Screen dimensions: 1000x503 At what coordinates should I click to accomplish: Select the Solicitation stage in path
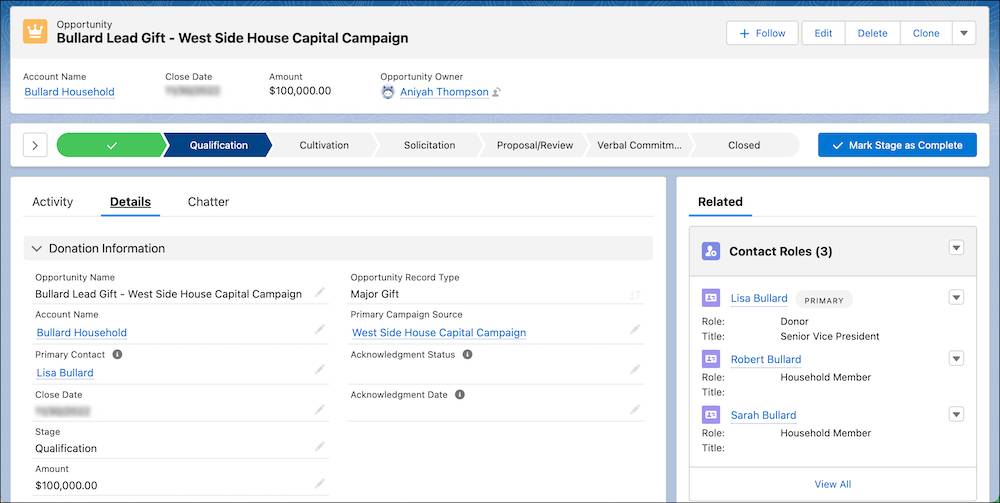pyautogui.click(x=429, y=145)
